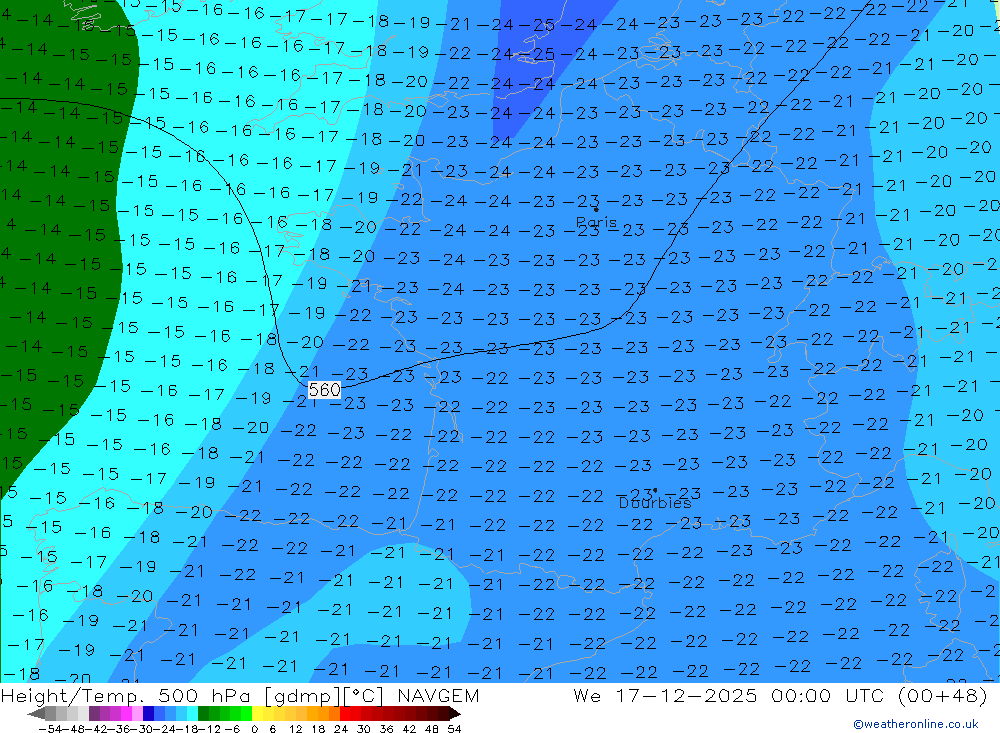Click the 560 contour label
The image size is (1000, 733).
coord(324,390)
